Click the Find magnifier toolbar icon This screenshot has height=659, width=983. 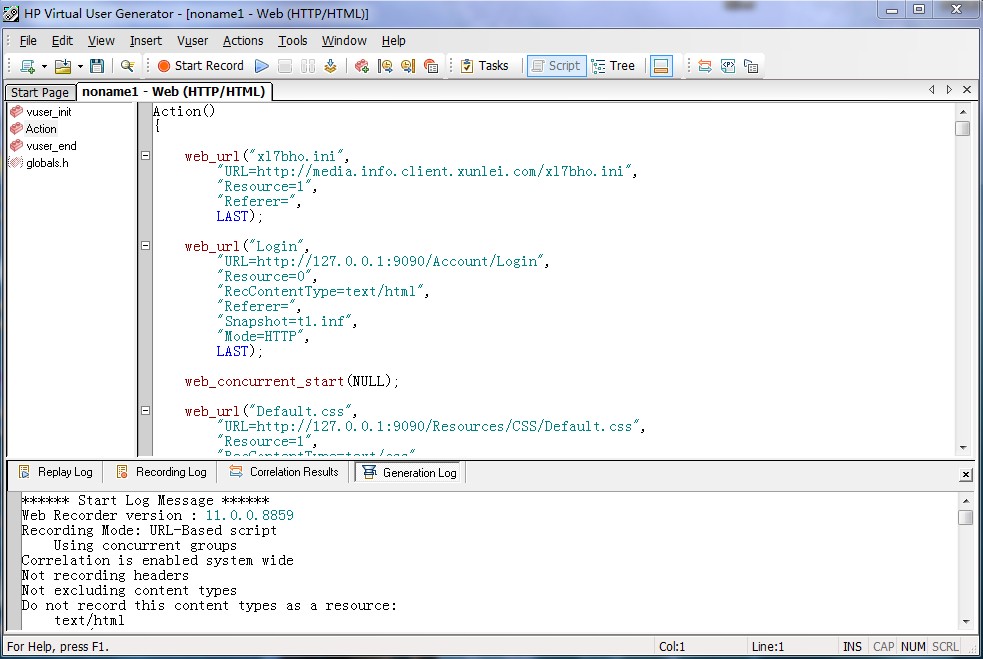127,66
